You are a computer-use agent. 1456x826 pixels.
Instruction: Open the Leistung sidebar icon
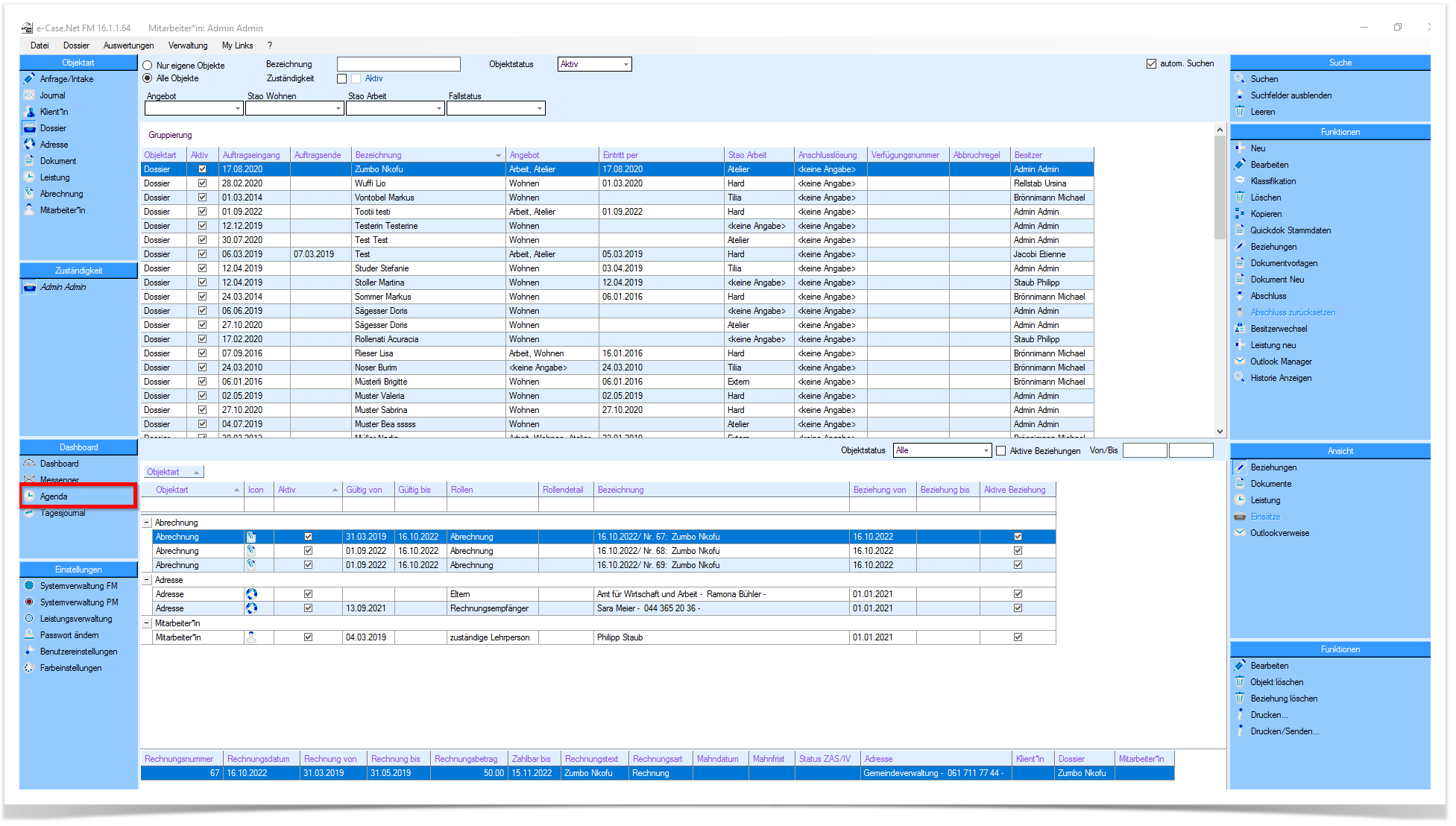click(29, 177)
